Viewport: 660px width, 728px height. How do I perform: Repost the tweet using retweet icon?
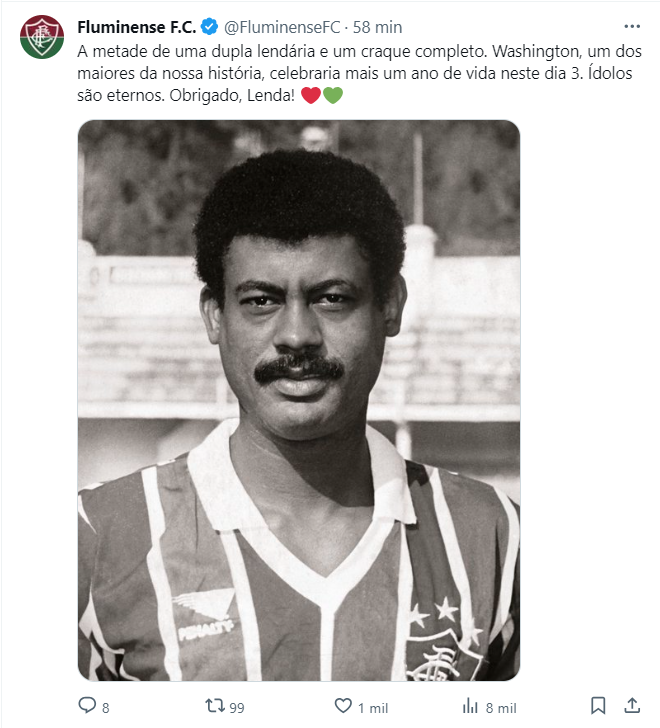point(215,706)
